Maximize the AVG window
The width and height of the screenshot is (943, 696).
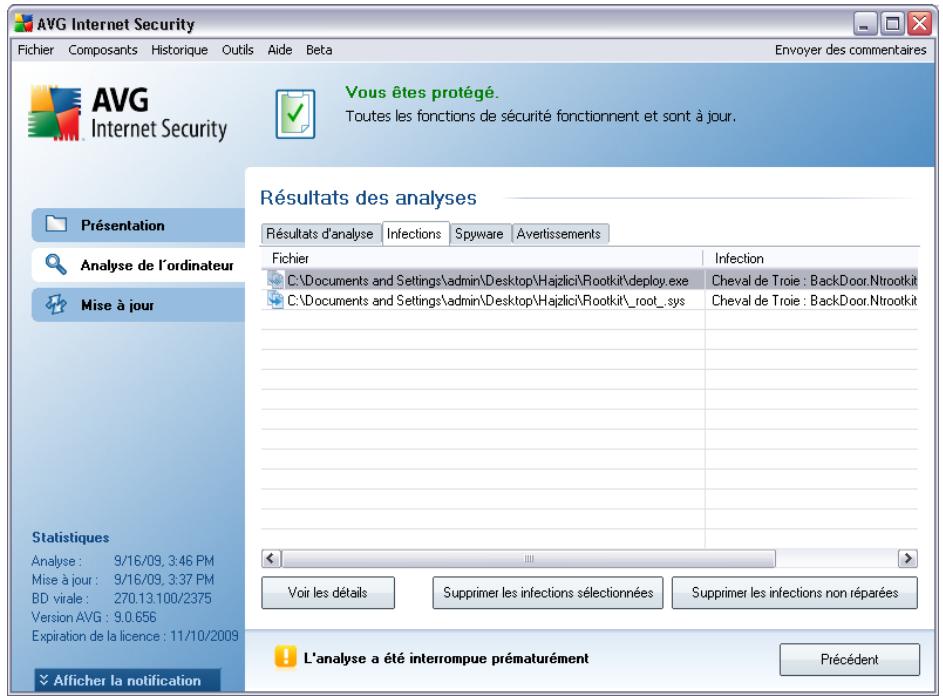(893, 24)
